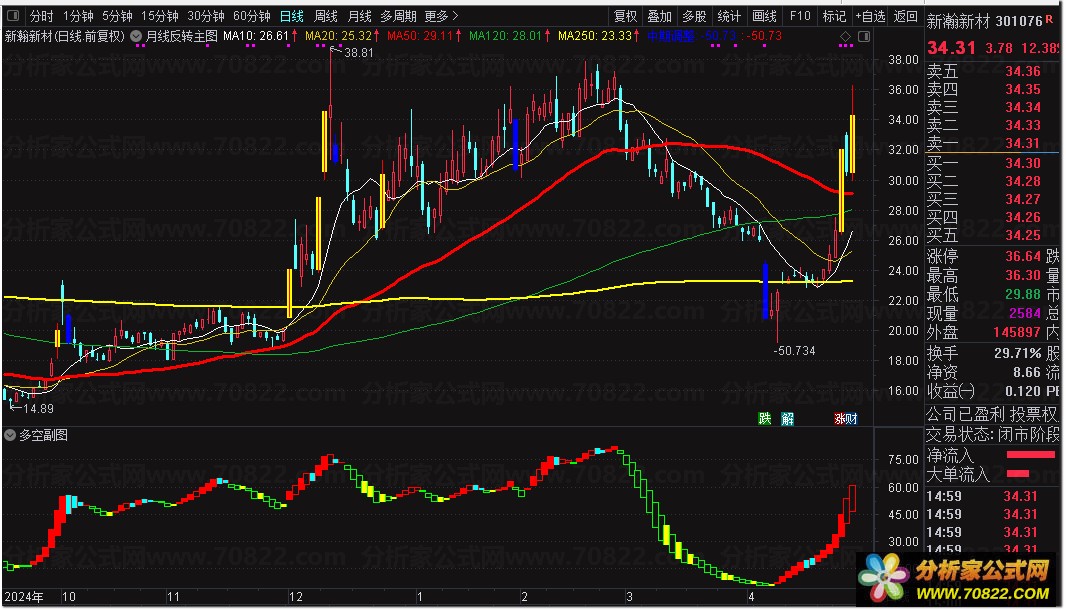
Task: Click the teal 解 event marker
Action: [x=787, y=418]
